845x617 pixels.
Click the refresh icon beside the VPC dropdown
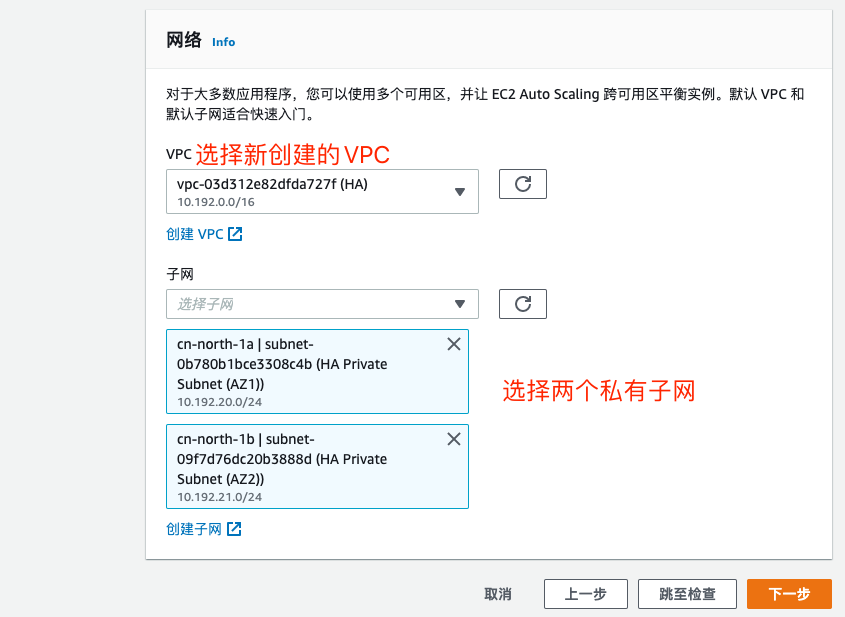(522, 183)
